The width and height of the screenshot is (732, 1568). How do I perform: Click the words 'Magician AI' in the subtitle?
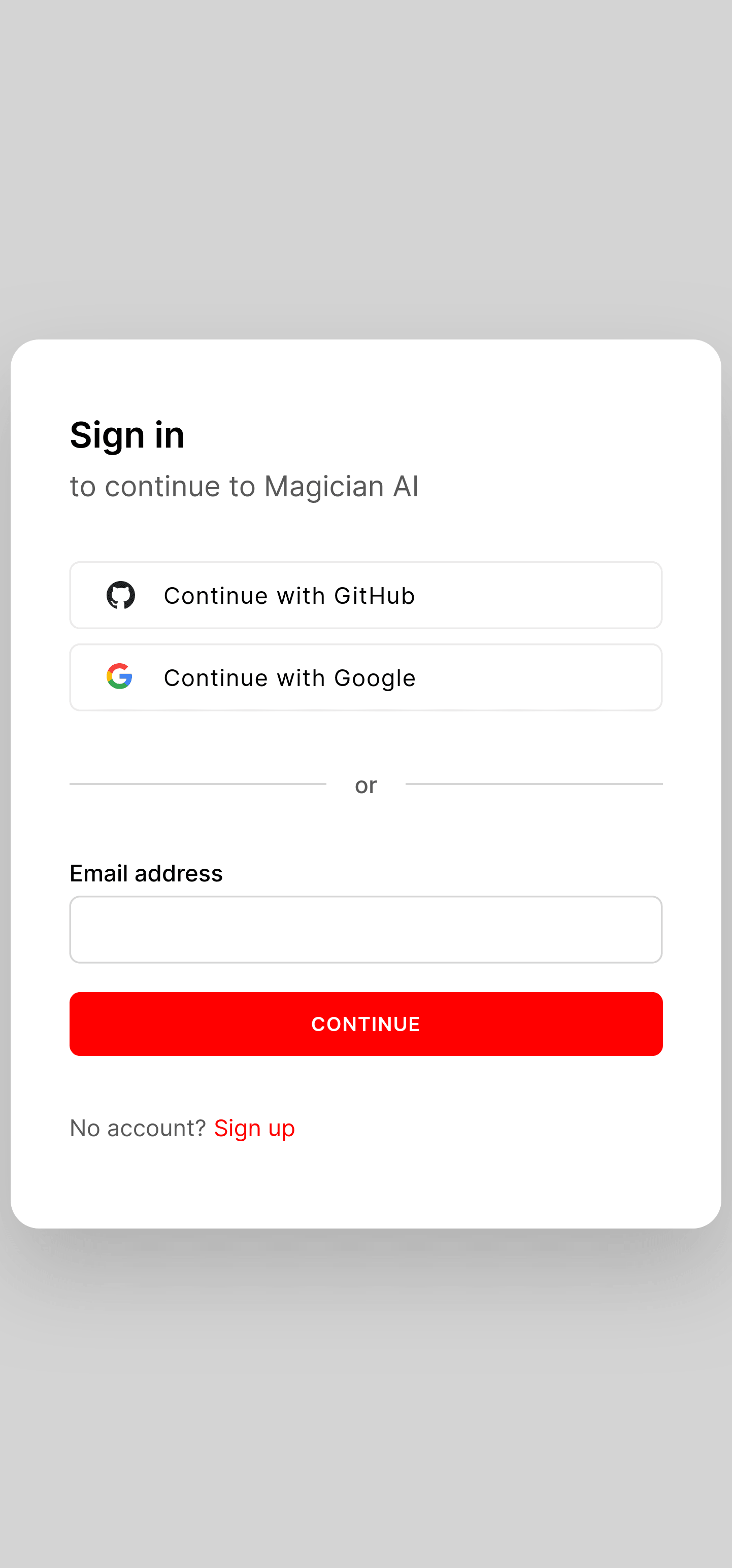[342, 486]
